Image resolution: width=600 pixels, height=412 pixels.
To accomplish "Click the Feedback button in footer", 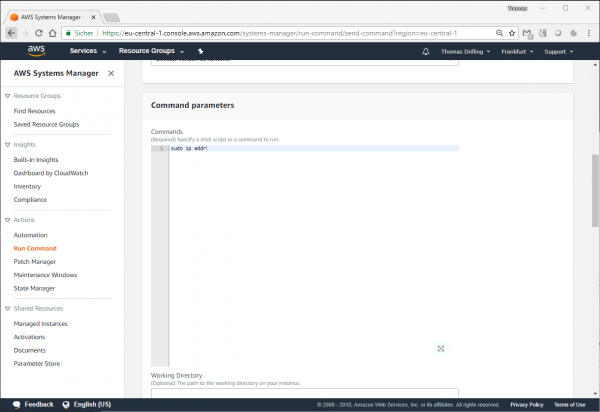I will point(33,405).
